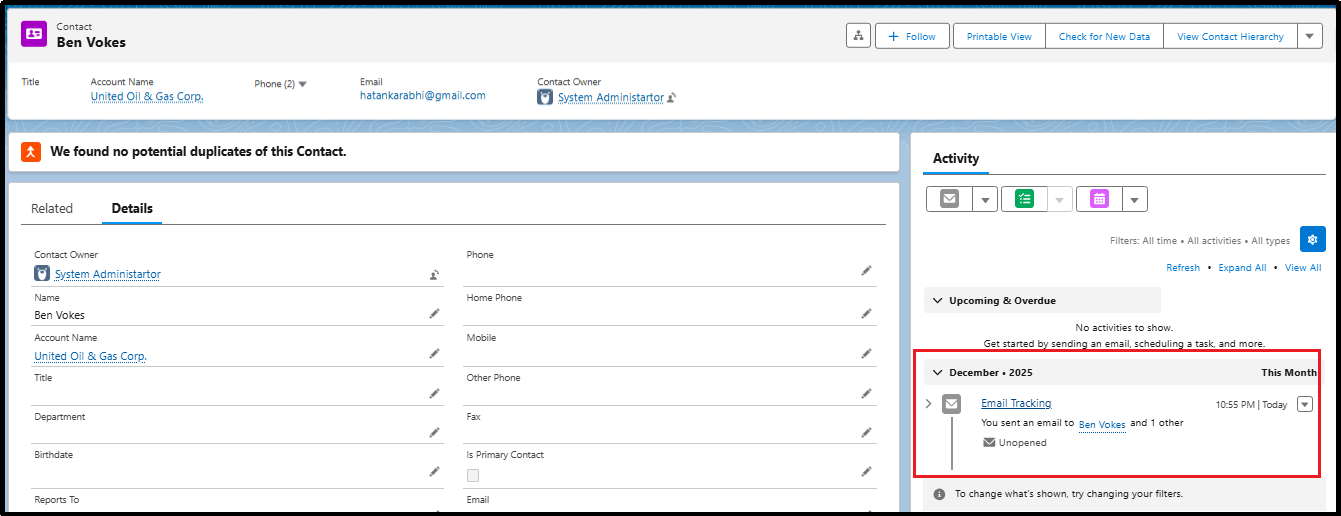The height and width of the screenshot is (516, 1341).
Task: Open the activity filter settings gear
Action: coord(1312,239)
